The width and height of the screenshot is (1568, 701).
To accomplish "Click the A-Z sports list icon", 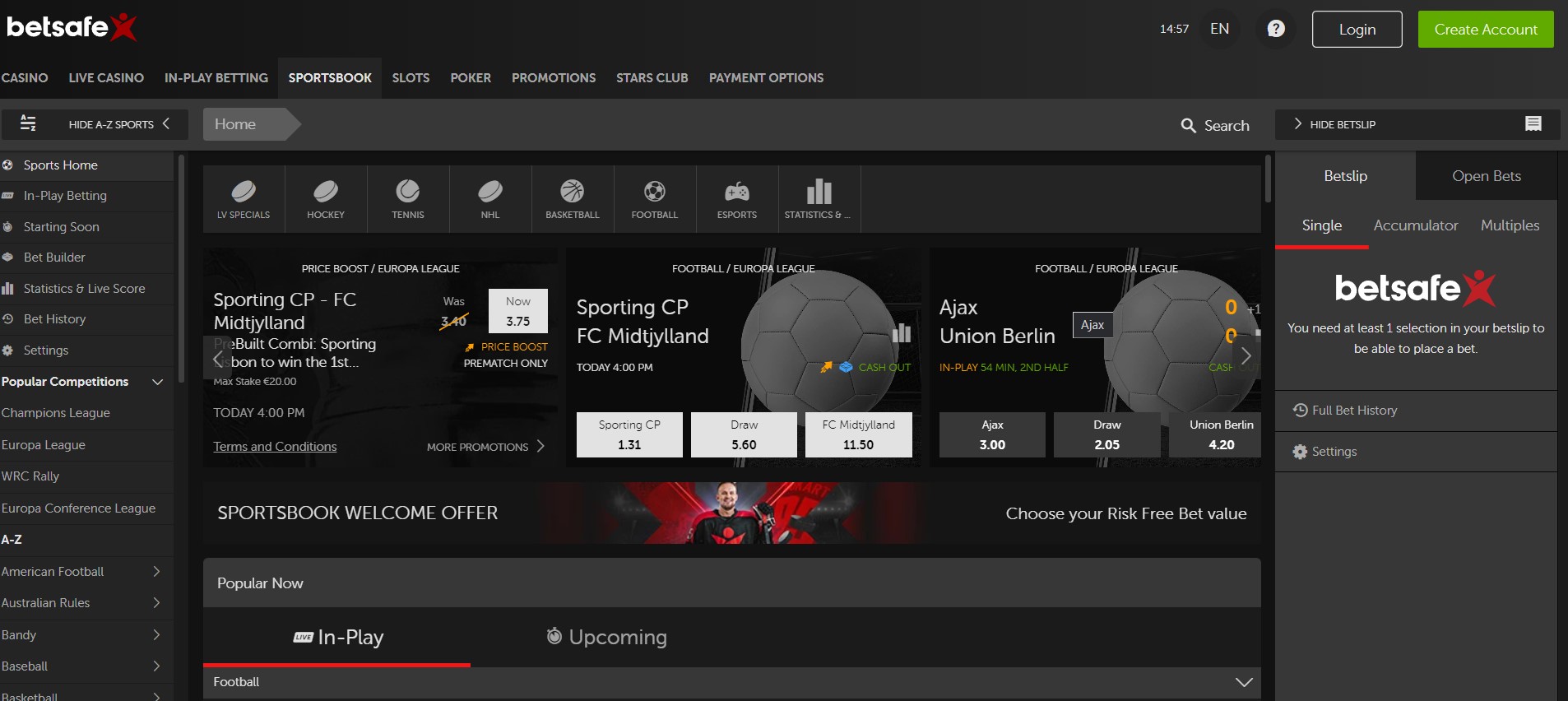I will point(28,123).
